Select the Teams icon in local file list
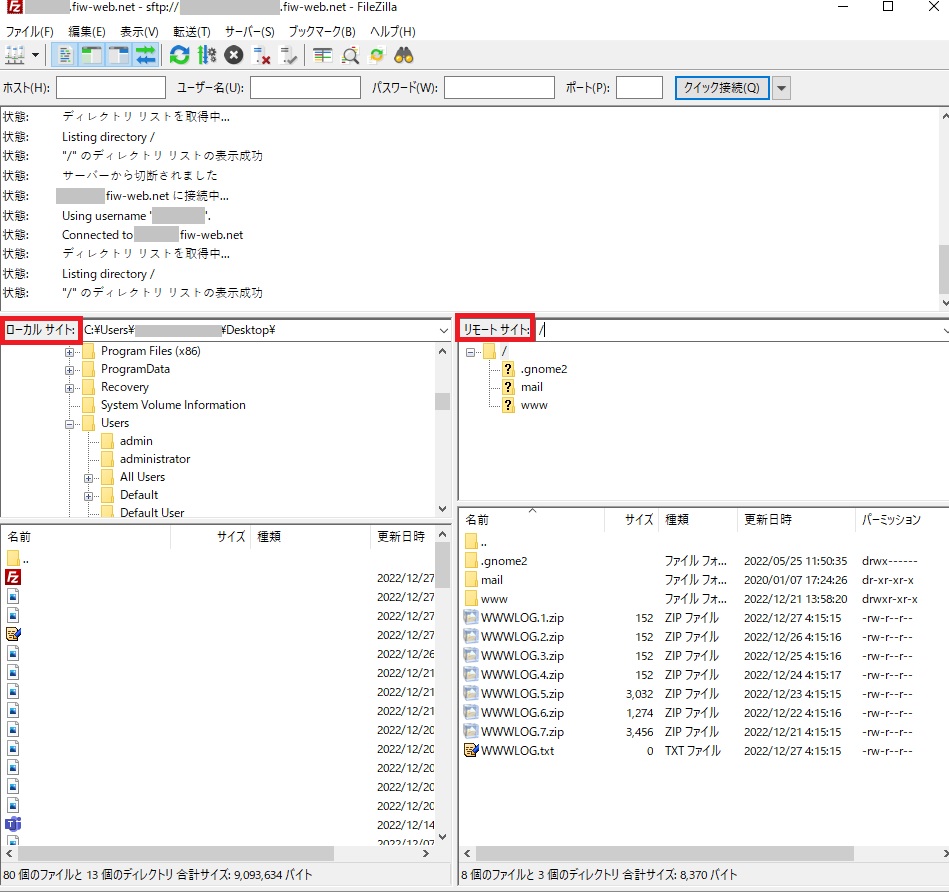Screen dimensions: 949x893 (13, 824)
